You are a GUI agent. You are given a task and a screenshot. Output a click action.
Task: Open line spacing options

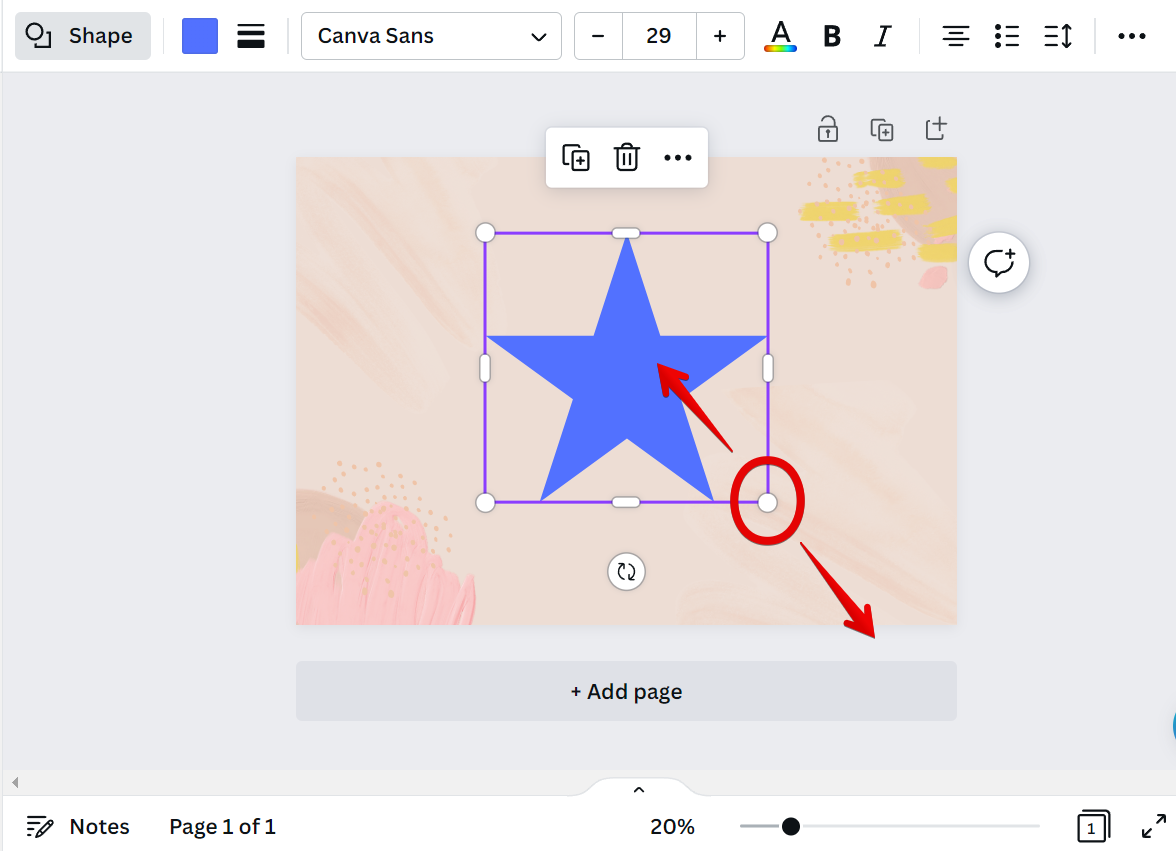coord(1058,36)
